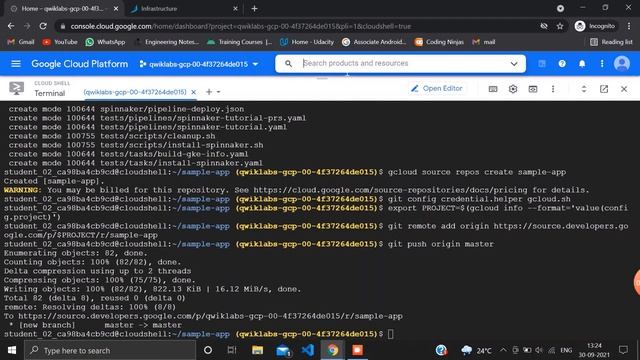
Task: Click the Web Preview icon
Action: (x=533, y=89)
